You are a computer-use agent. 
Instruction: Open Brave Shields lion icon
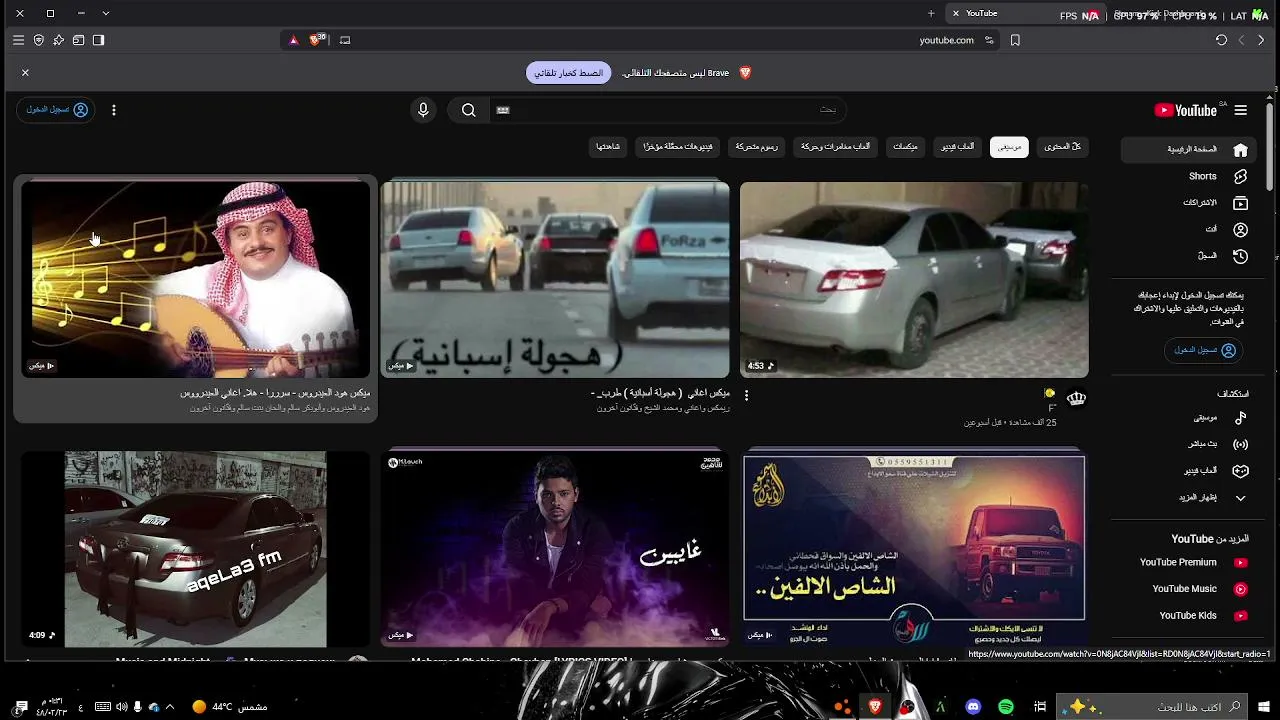click(316, 40)
